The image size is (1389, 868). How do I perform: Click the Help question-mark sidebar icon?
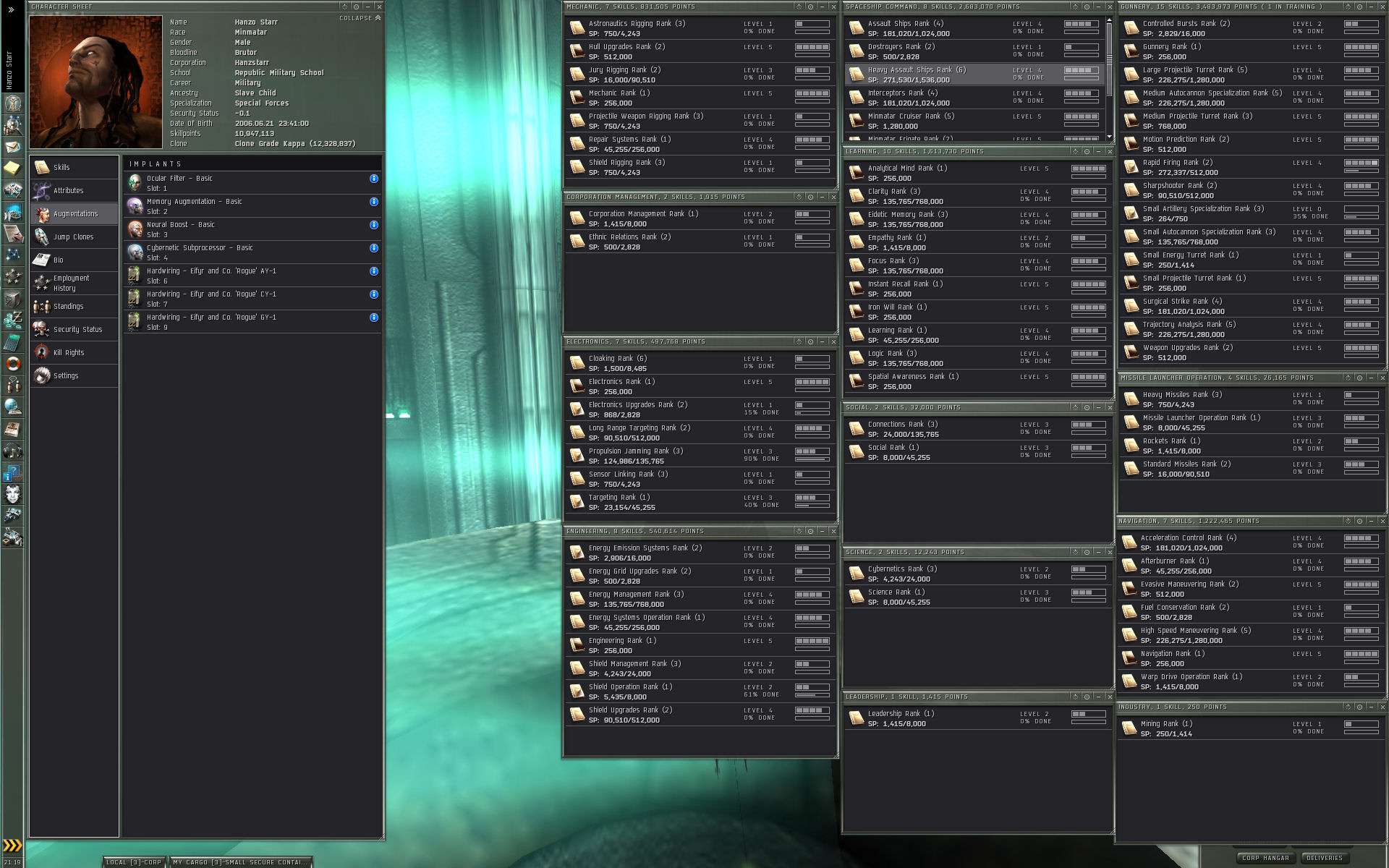coord(12,472)
